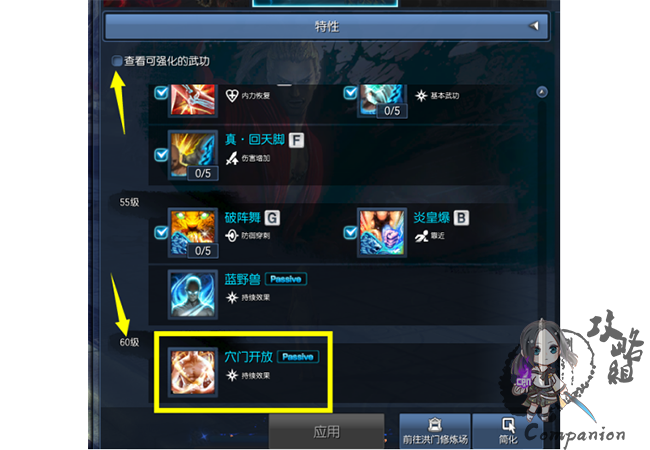Click the 内力恢复 red skill icon
Image resolution: width=650 pixels, height=450 pixels.
193,99
